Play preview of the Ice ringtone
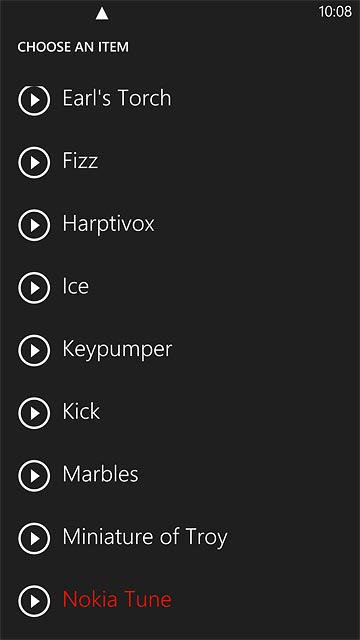This screenshot has height=640, width=360. pyautogui.click(x=34, y=288)
